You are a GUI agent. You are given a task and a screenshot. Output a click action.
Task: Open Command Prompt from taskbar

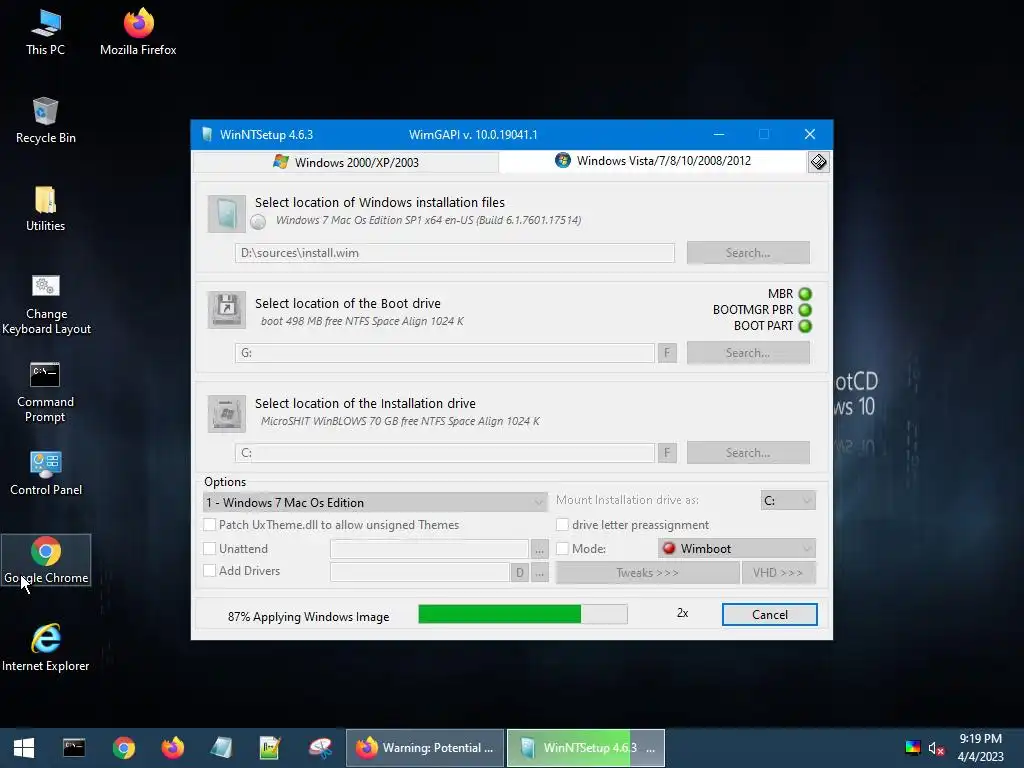[74, 748]
